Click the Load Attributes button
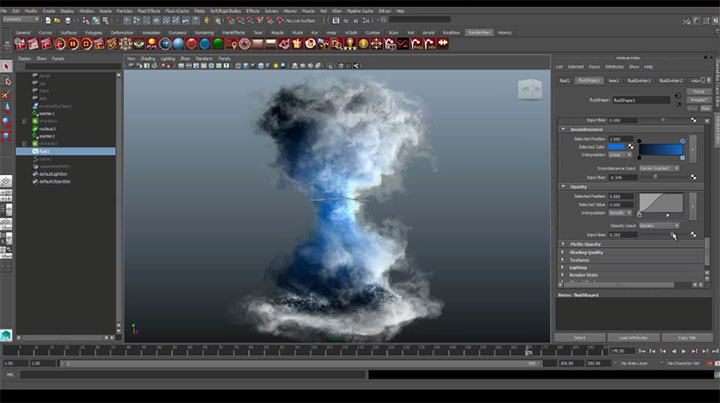720x403 pixels. pos(633,338)
